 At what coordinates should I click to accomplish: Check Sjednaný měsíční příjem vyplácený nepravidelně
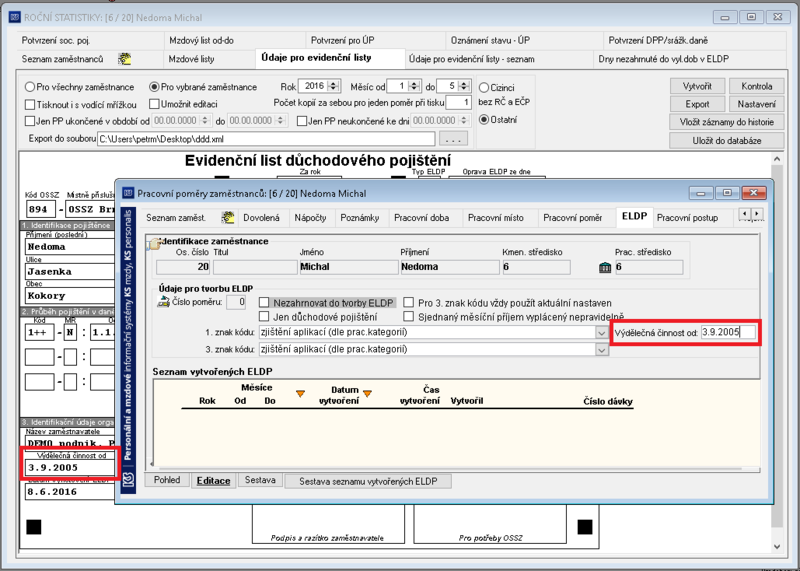pyautogui.click(x=408, y=317)
